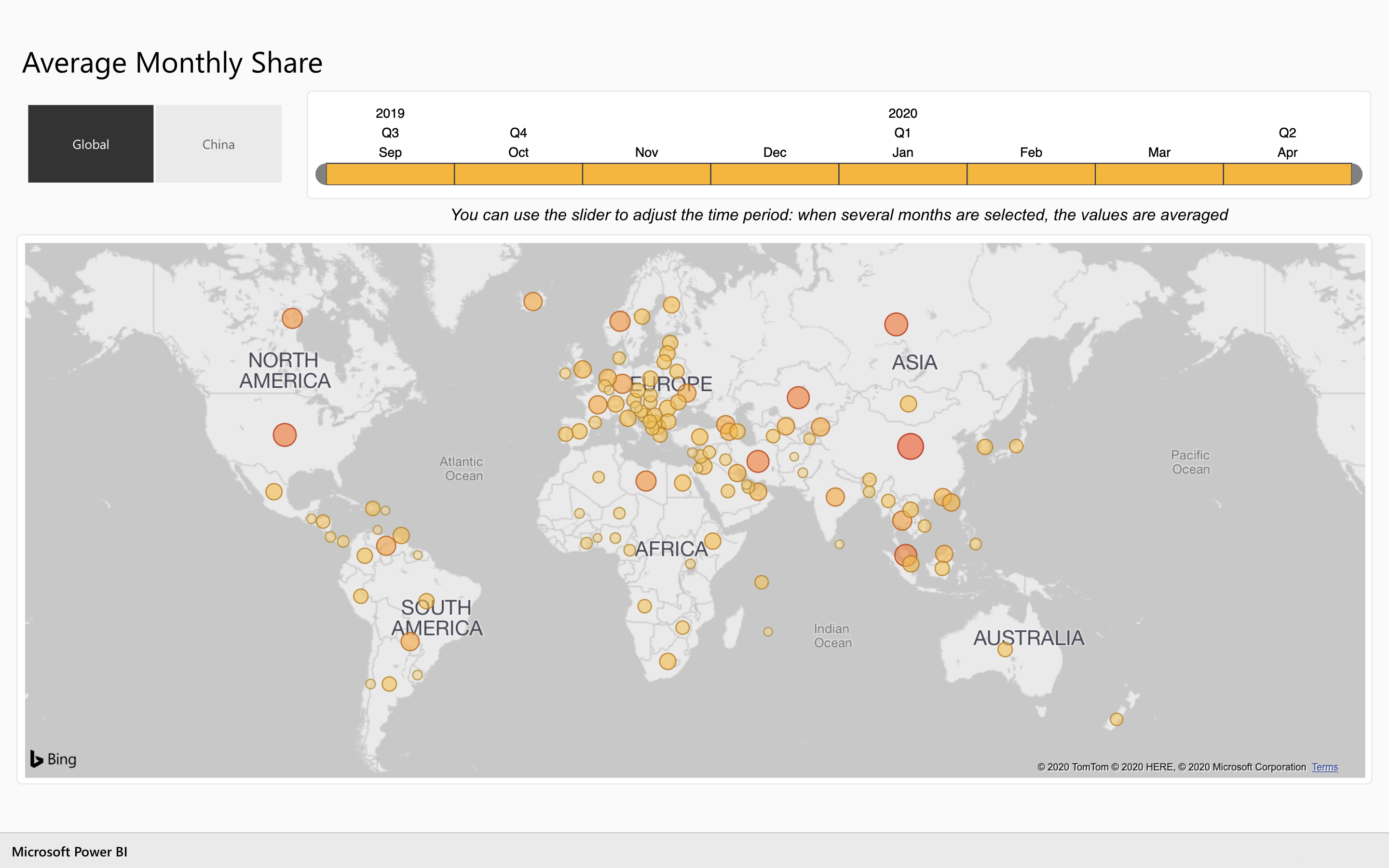Click the right slider handle
Image resolution: width=1389 pixels, height=868 pixels.
coord(1356,174)
